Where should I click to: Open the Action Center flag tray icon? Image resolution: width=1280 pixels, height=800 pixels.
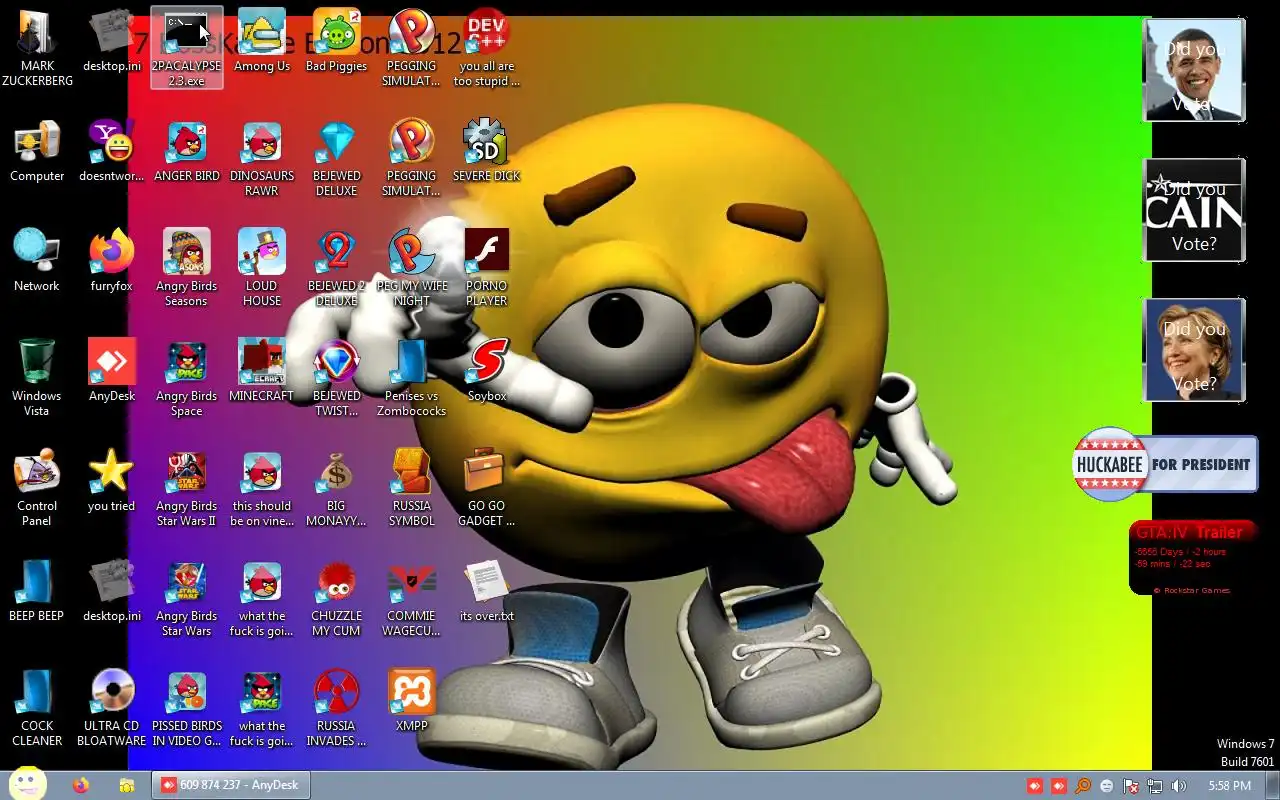coord(1131,786)
